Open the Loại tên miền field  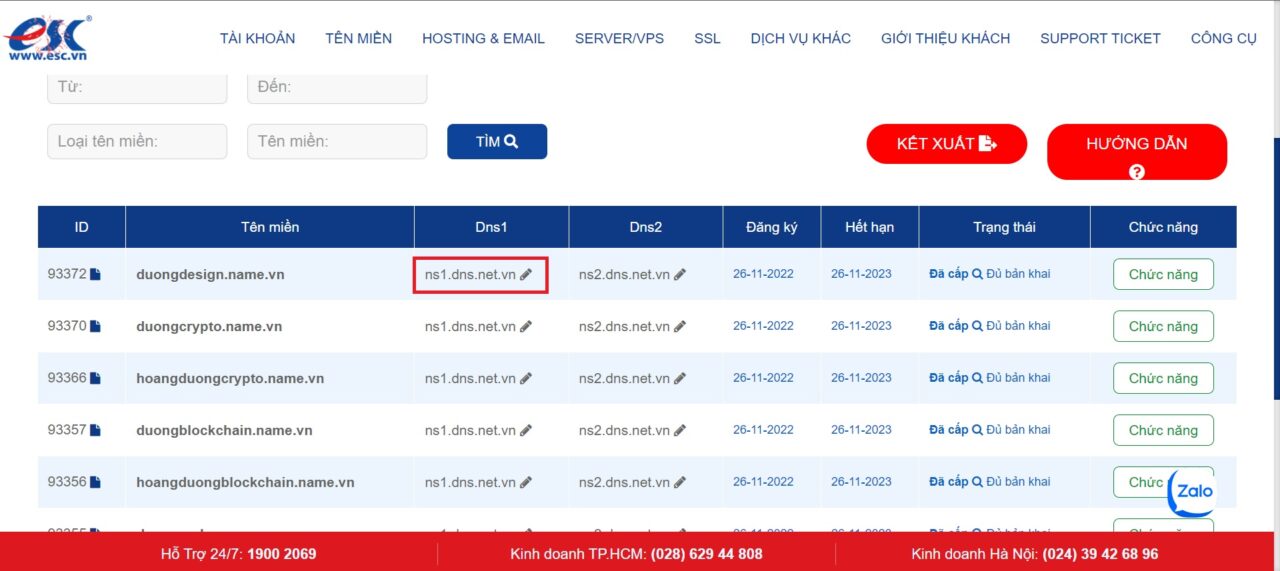point(137,141)
